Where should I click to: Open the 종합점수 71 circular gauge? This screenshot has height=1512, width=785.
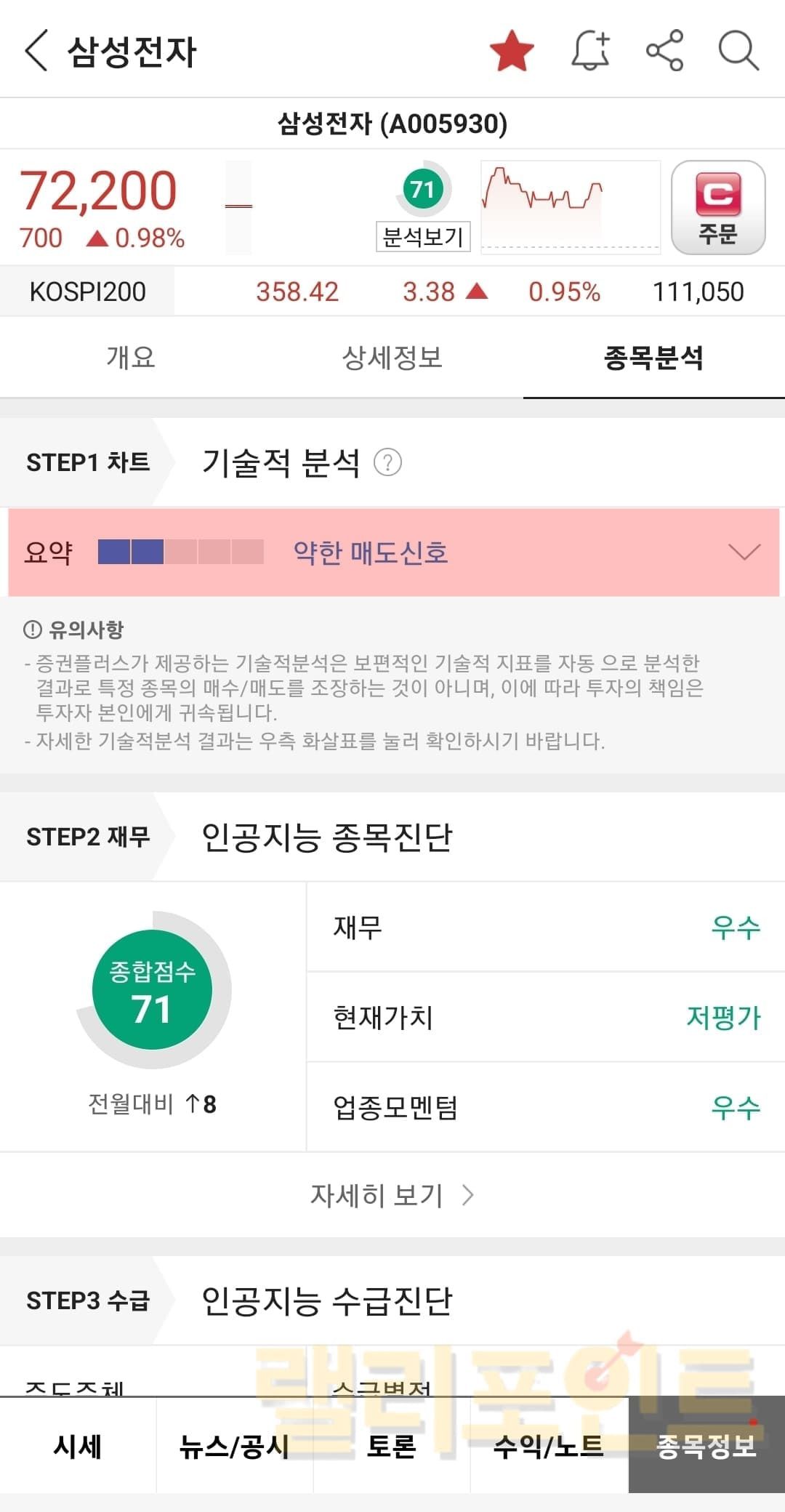153,990
